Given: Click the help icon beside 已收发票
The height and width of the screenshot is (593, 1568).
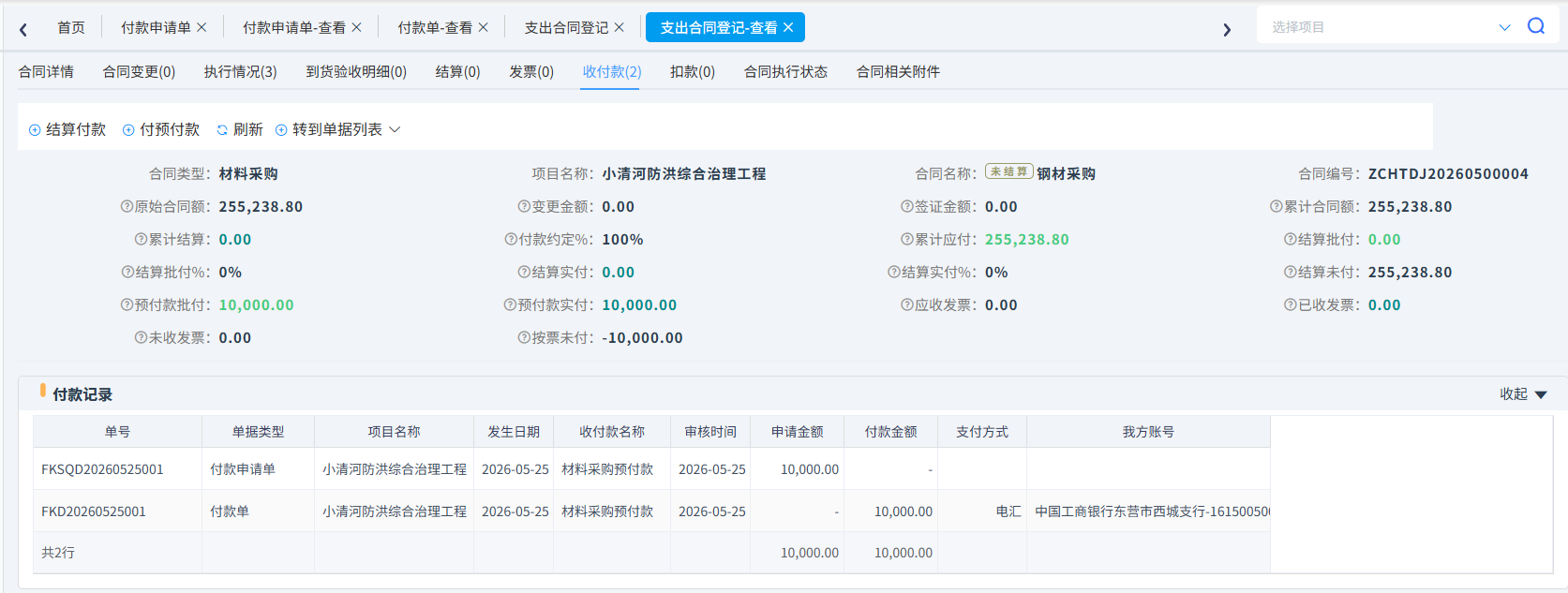Looking at the screenshot, I should (x=1290, y=304).
